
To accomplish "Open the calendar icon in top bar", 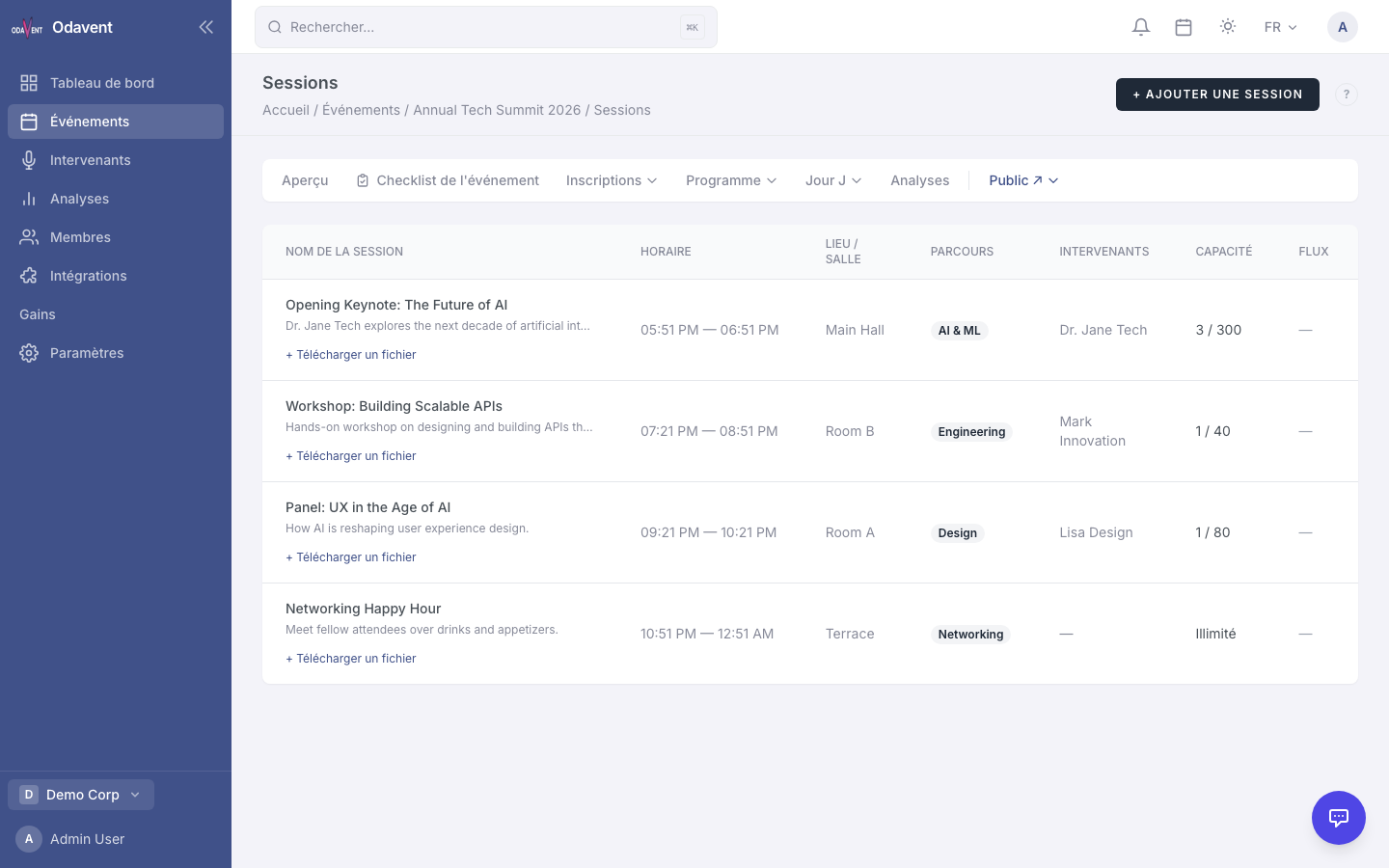I will tap(1184, 27).
